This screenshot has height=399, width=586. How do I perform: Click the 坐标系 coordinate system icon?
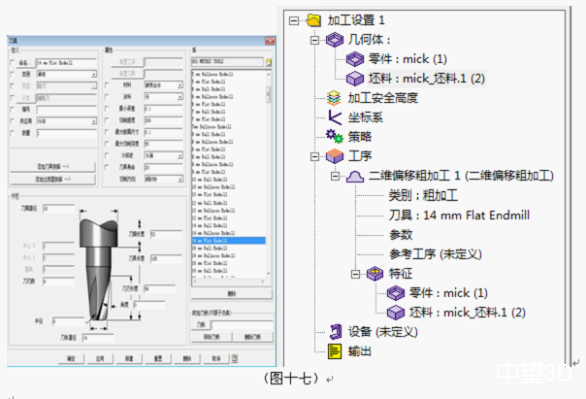click(x=335, y=117)
